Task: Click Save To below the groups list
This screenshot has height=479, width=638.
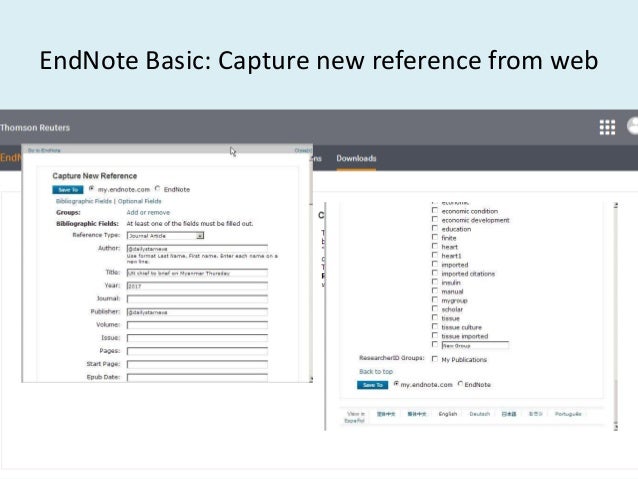Action: (372, 385)
